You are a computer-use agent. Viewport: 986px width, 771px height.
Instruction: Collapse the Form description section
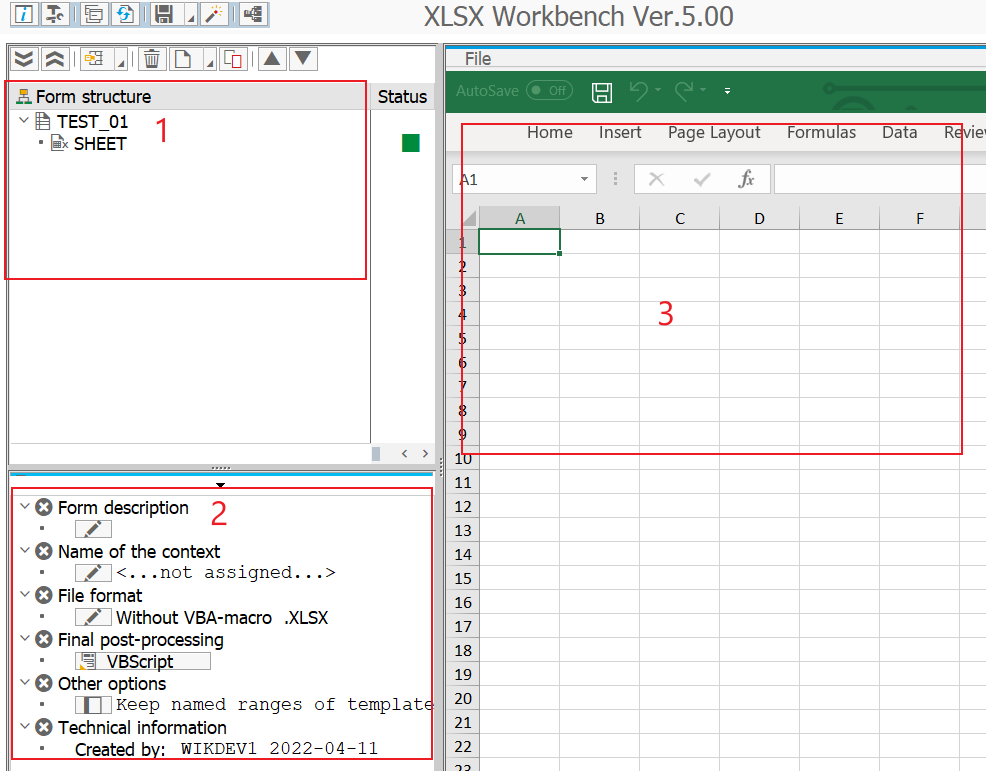click(25, 506)
